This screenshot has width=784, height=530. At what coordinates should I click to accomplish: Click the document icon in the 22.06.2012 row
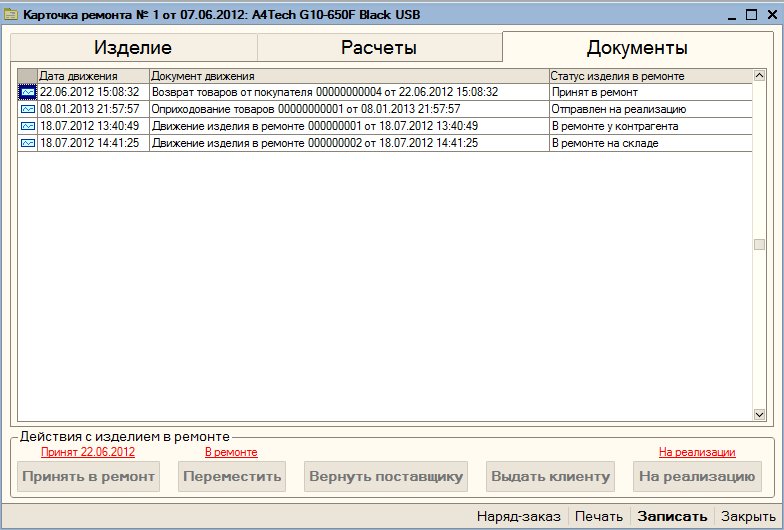click(x=27, y=92)
